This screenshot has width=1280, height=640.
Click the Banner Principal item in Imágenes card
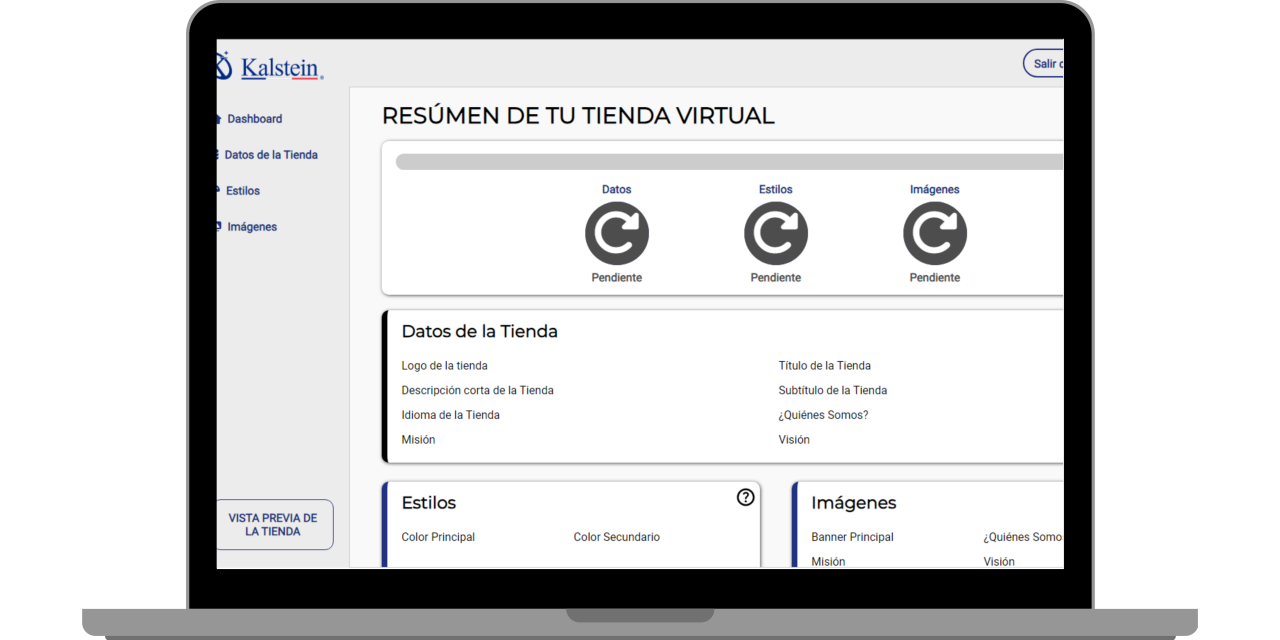pos(852,537)
